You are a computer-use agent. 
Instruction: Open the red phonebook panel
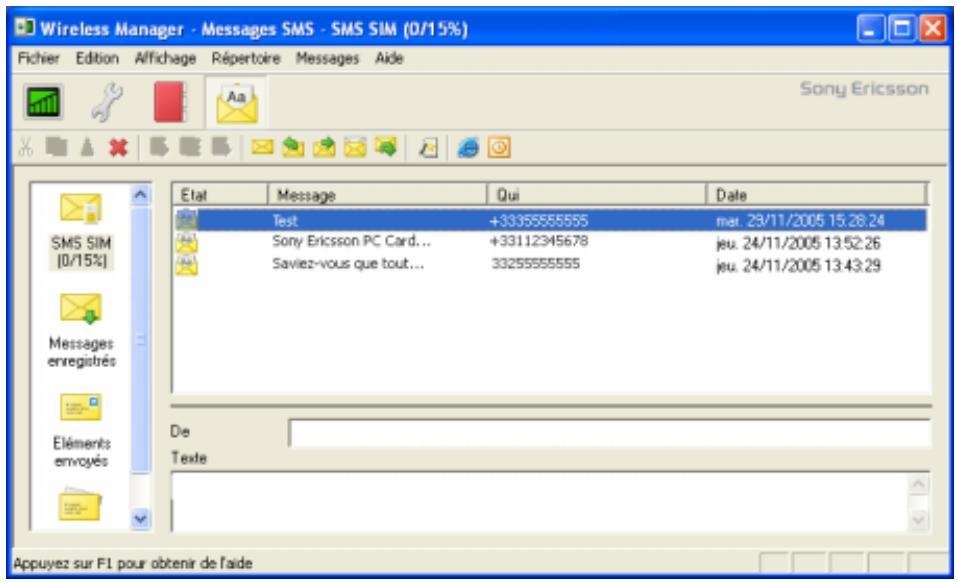pyautogui.click(x=170, y=102)
